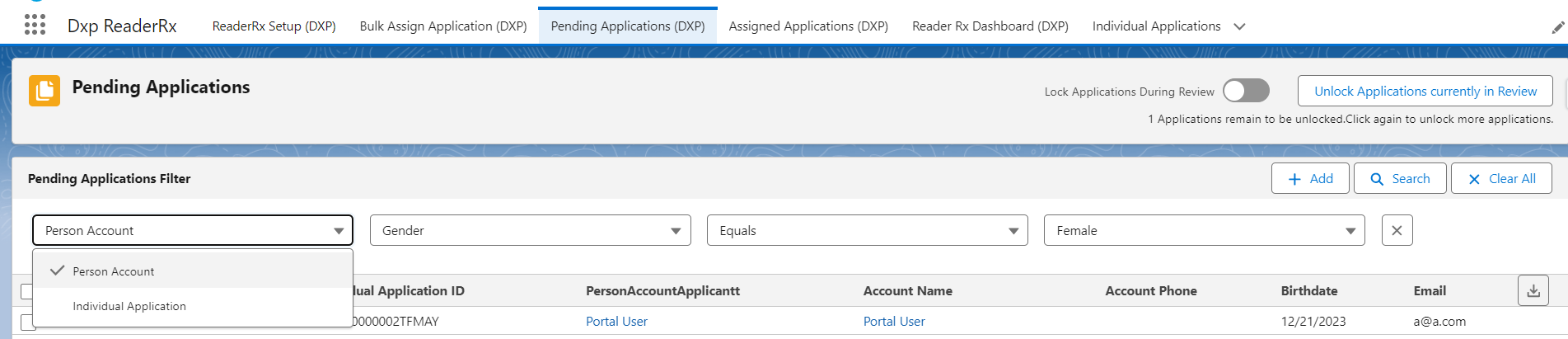The width and height of the screenshot is (1568, 339).
Task: Select the first row checkbox
Action: [x=26, y=322]
